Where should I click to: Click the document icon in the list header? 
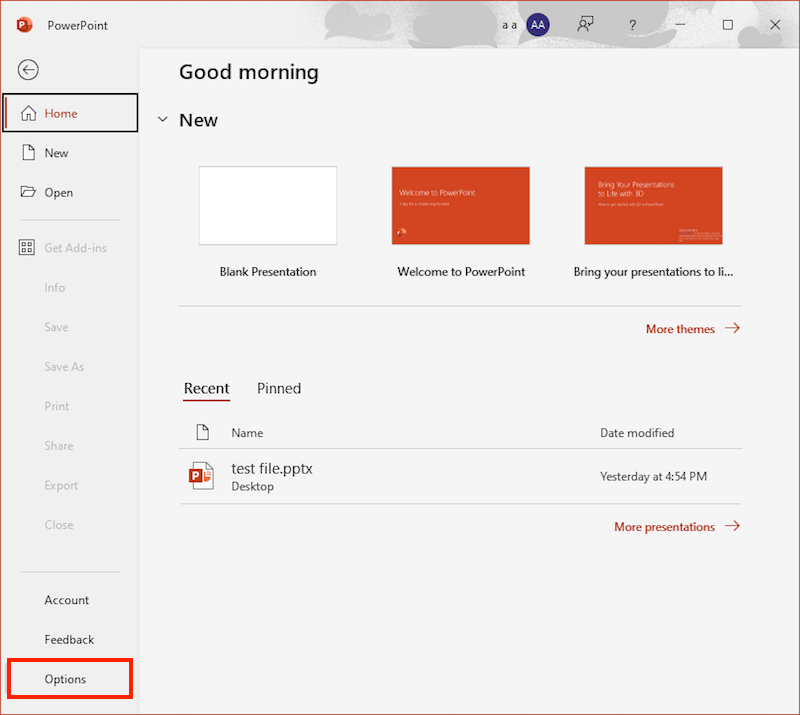tap(203, 432)
